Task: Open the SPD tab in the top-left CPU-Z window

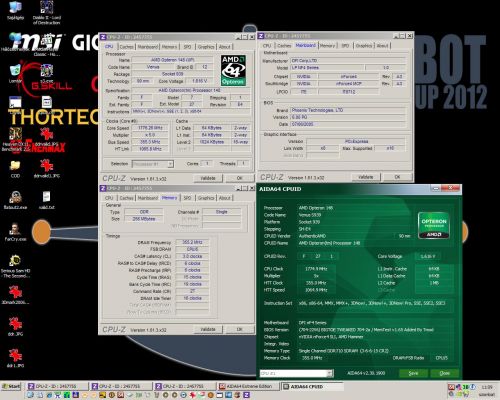Action: pyautogui.click(x=187, y=47)
